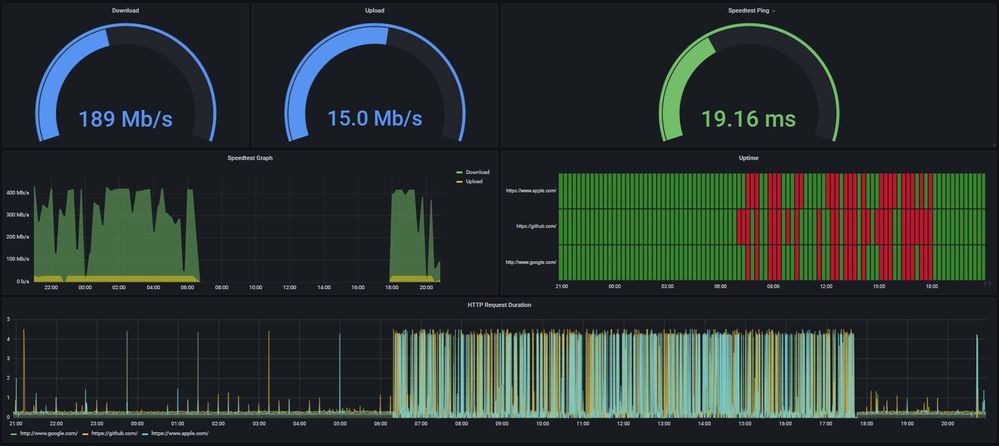Click the https://github.com/ row label in Uptime

536,226
